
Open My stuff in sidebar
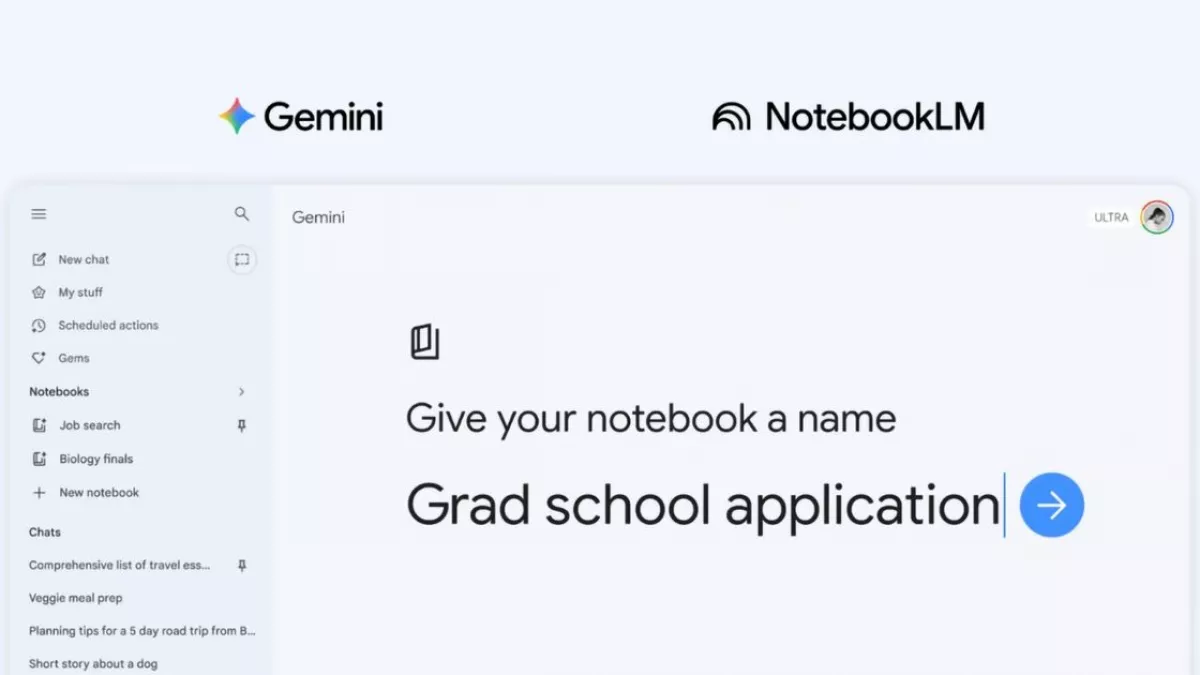(80, 293)
